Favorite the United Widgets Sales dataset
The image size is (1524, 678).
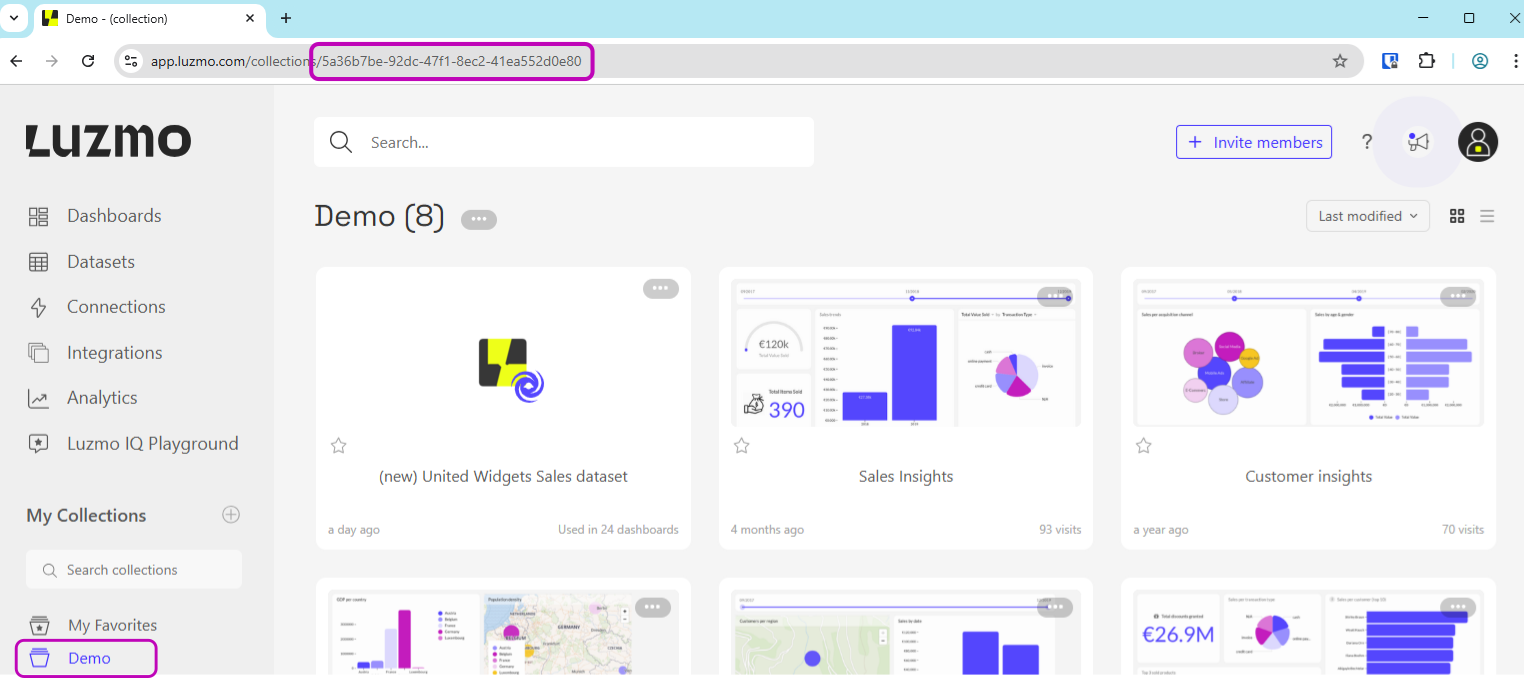point(339,446)
